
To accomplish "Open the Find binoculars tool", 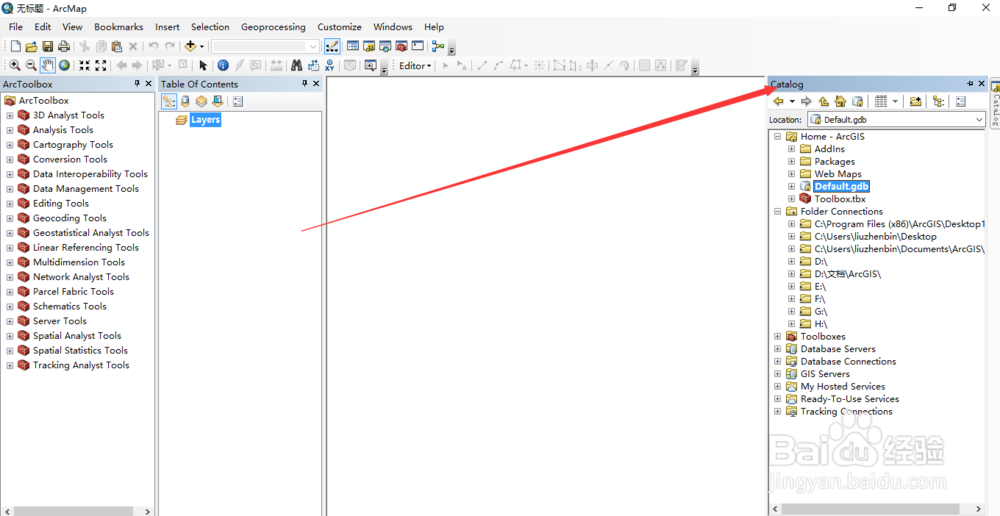I will [297, 65].
